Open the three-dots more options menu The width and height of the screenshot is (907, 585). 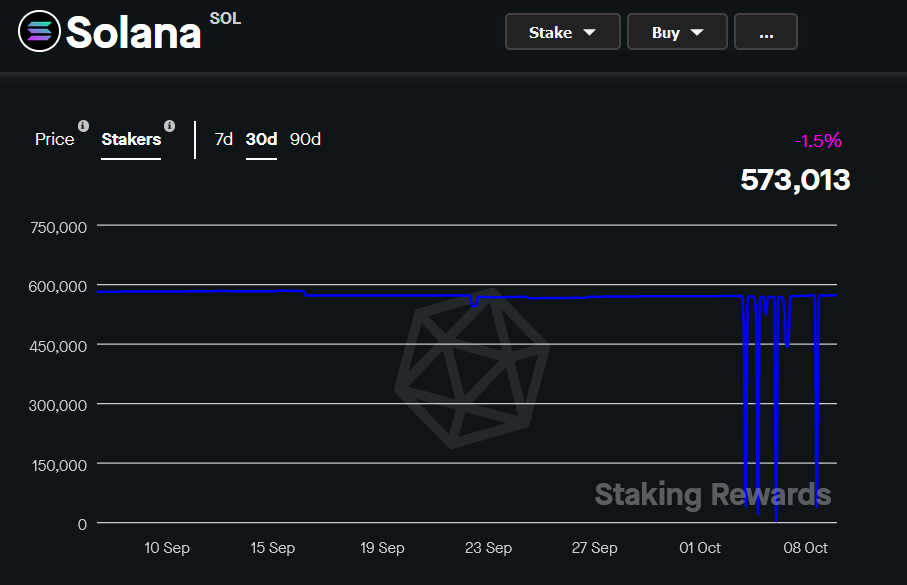[x=766, y=32]
